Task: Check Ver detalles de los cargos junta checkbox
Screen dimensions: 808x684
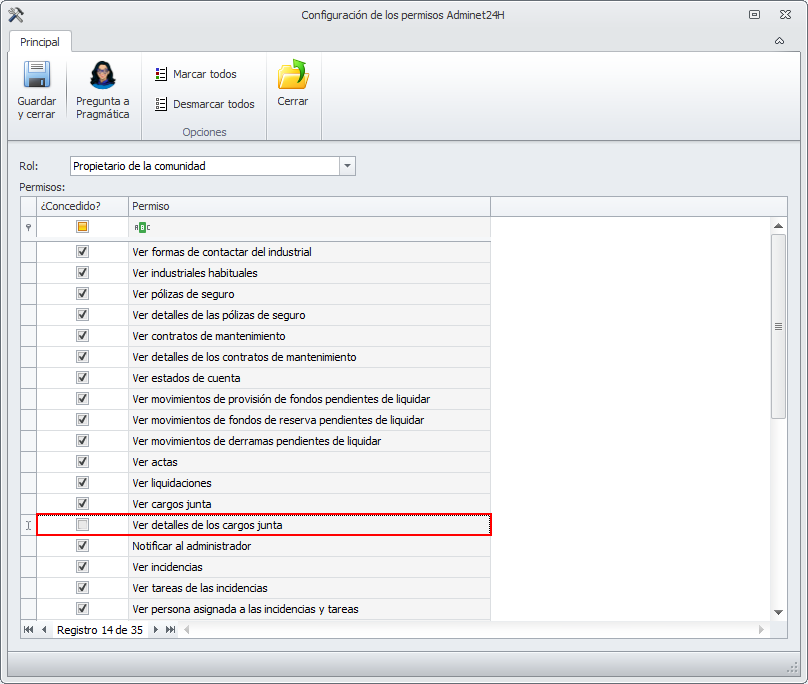Action: pyautogui.click(x=82, y=525)
